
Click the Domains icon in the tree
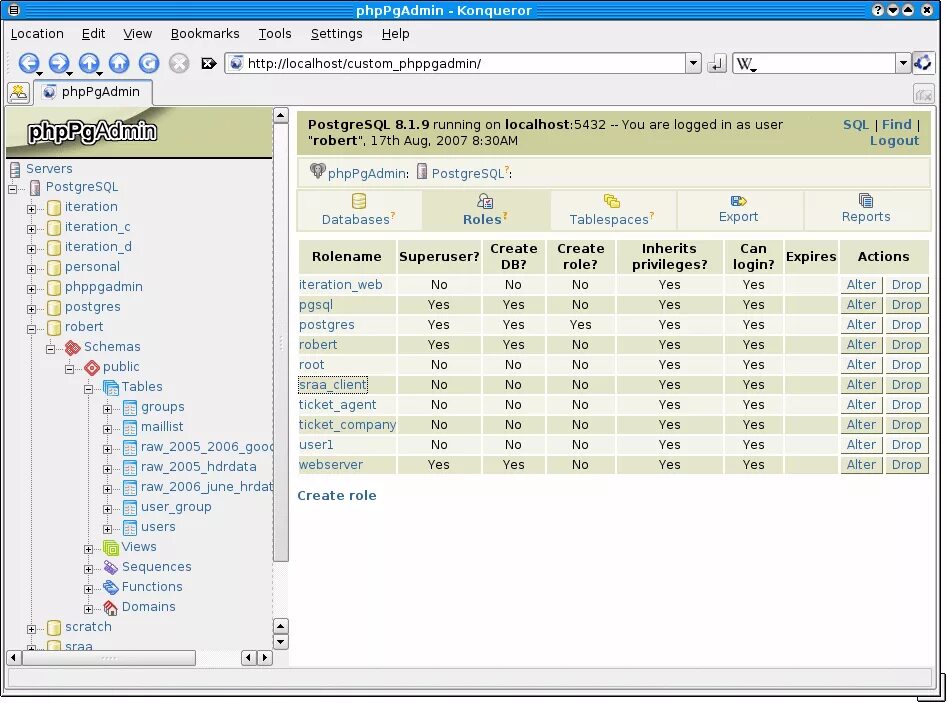tap(111, 608)
